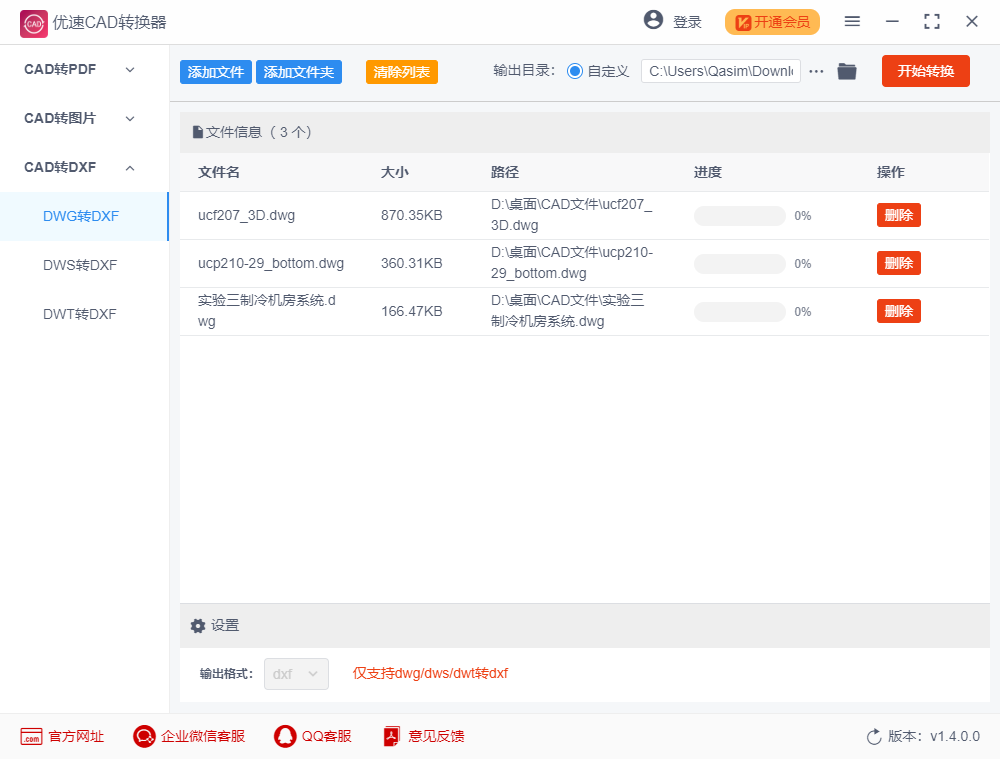This screenshot has width=1000, height=760.
Task: Expand the CAD转图片 category
Action: (x=129, y=118)
